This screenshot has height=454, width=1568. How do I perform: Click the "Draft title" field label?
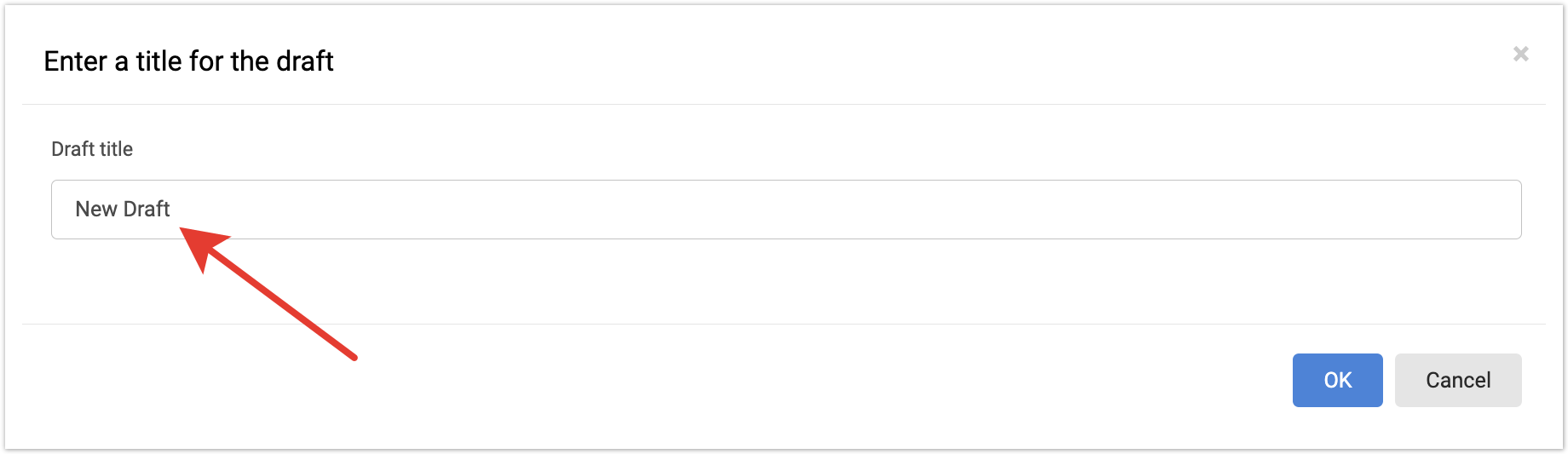pos(92,149)
